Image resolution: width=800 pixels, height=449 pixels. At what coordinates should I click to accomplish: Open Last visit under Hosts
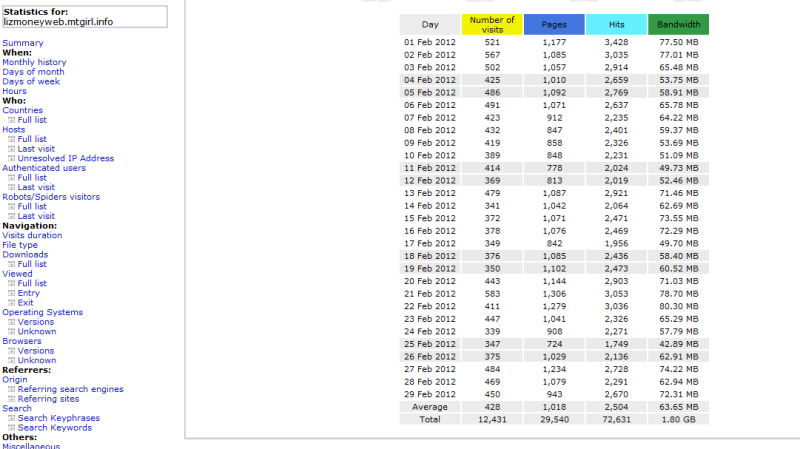(36, 149)
